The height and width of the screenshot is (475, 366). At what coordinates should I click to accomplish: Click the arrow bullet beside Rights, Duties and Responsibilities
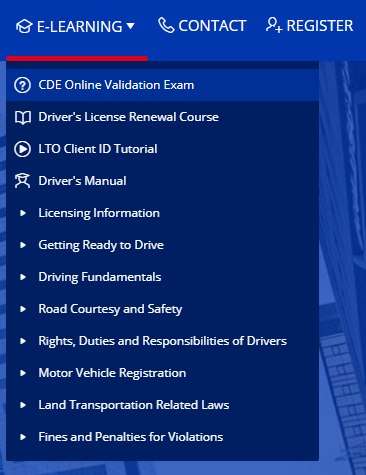(x=23, y=341)
